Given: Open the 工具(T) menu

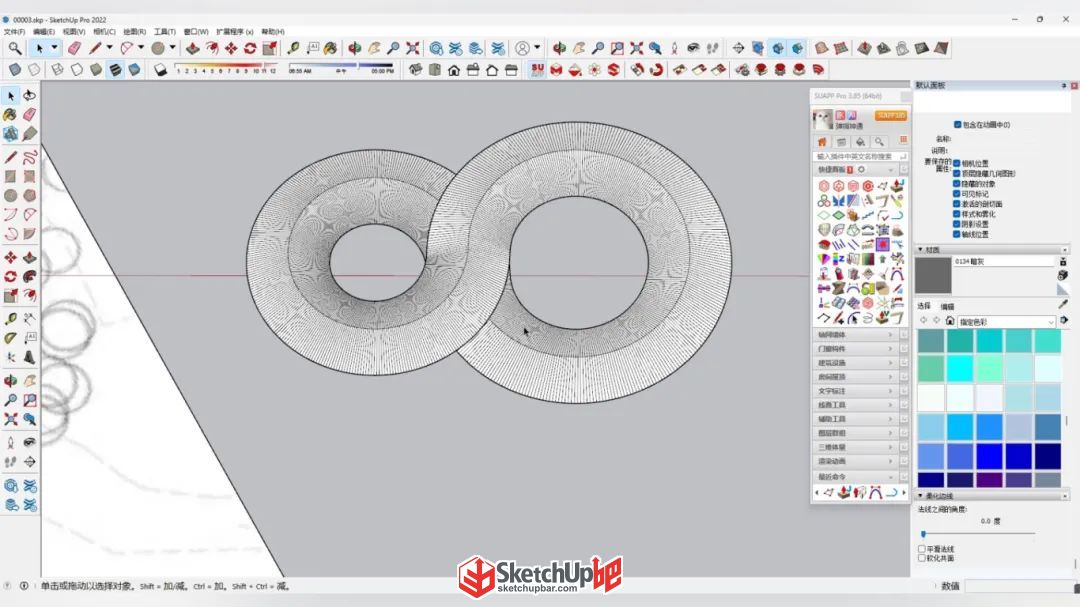Looking at the screenshot, I should pyautogui.click(x=165, y=32).
